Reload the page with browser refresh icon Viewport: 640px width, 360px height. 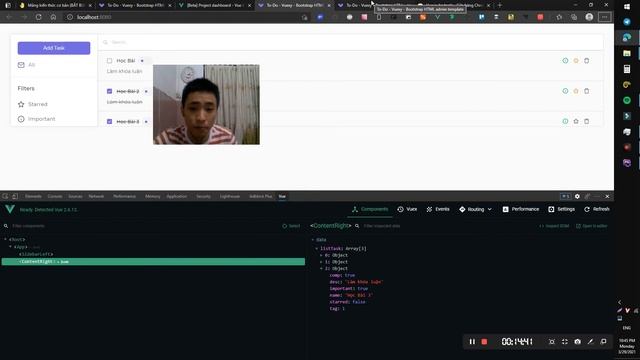coord(38,17)
